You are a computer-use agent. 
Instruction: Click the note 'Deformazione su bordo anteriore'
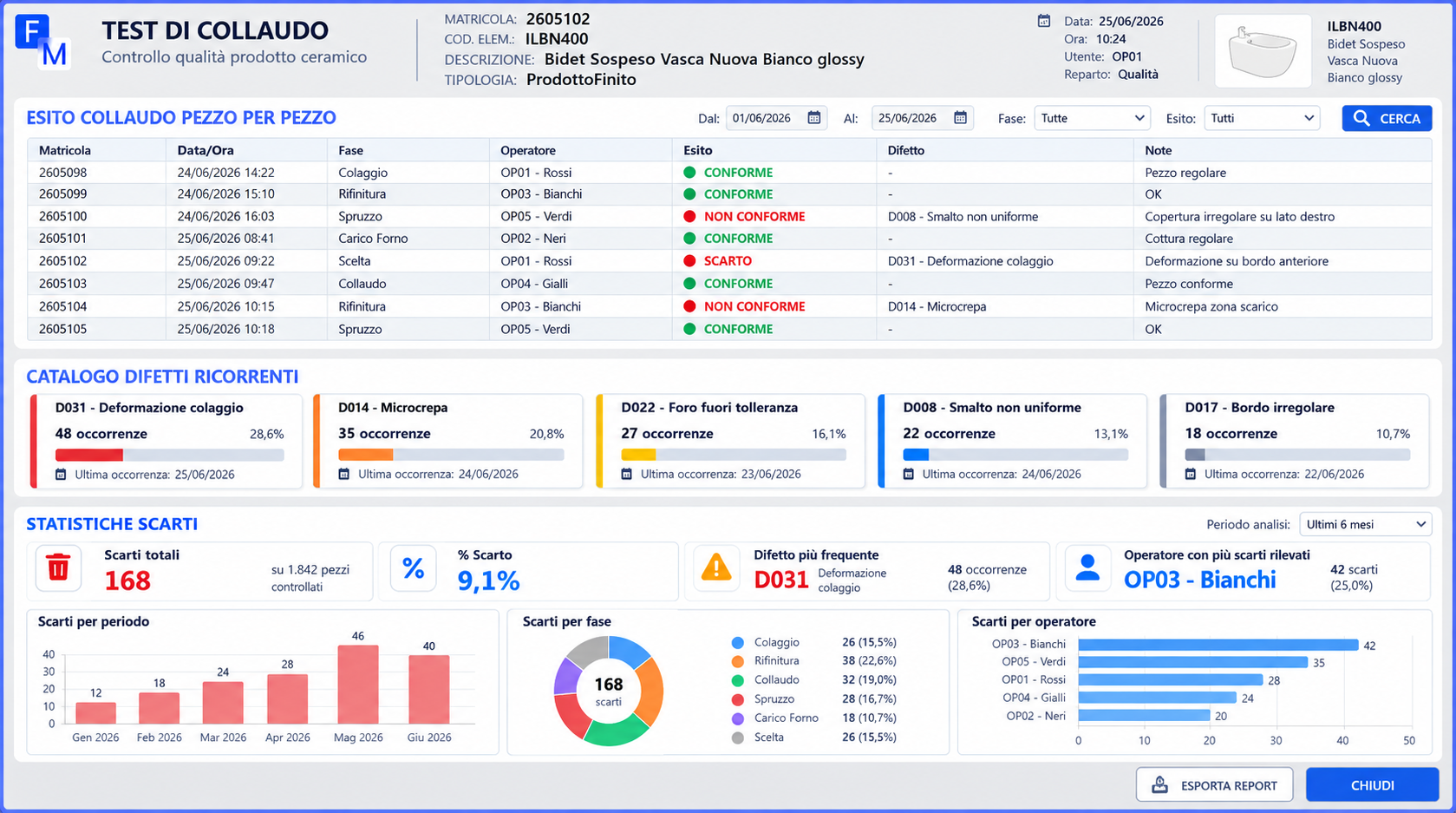(1237, 261)
